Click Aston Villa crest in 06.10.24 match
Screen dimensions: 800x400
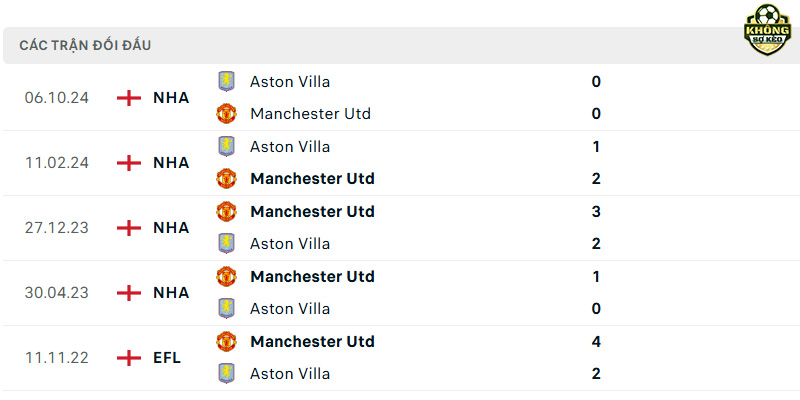(x=226, y=82)
